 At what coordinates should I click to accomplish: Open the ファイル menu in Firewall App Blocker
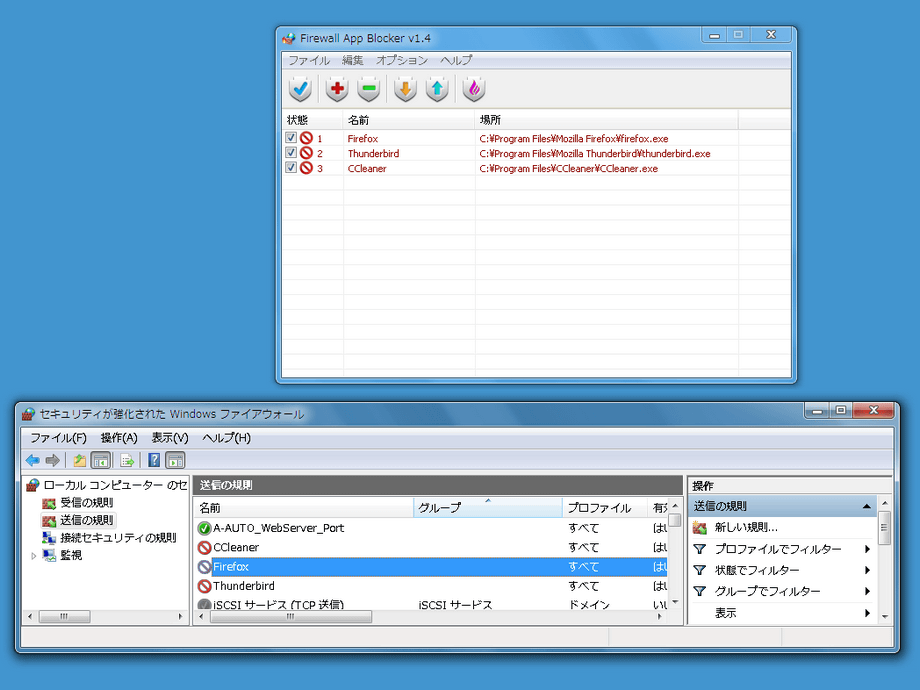[x=309, y=60]
